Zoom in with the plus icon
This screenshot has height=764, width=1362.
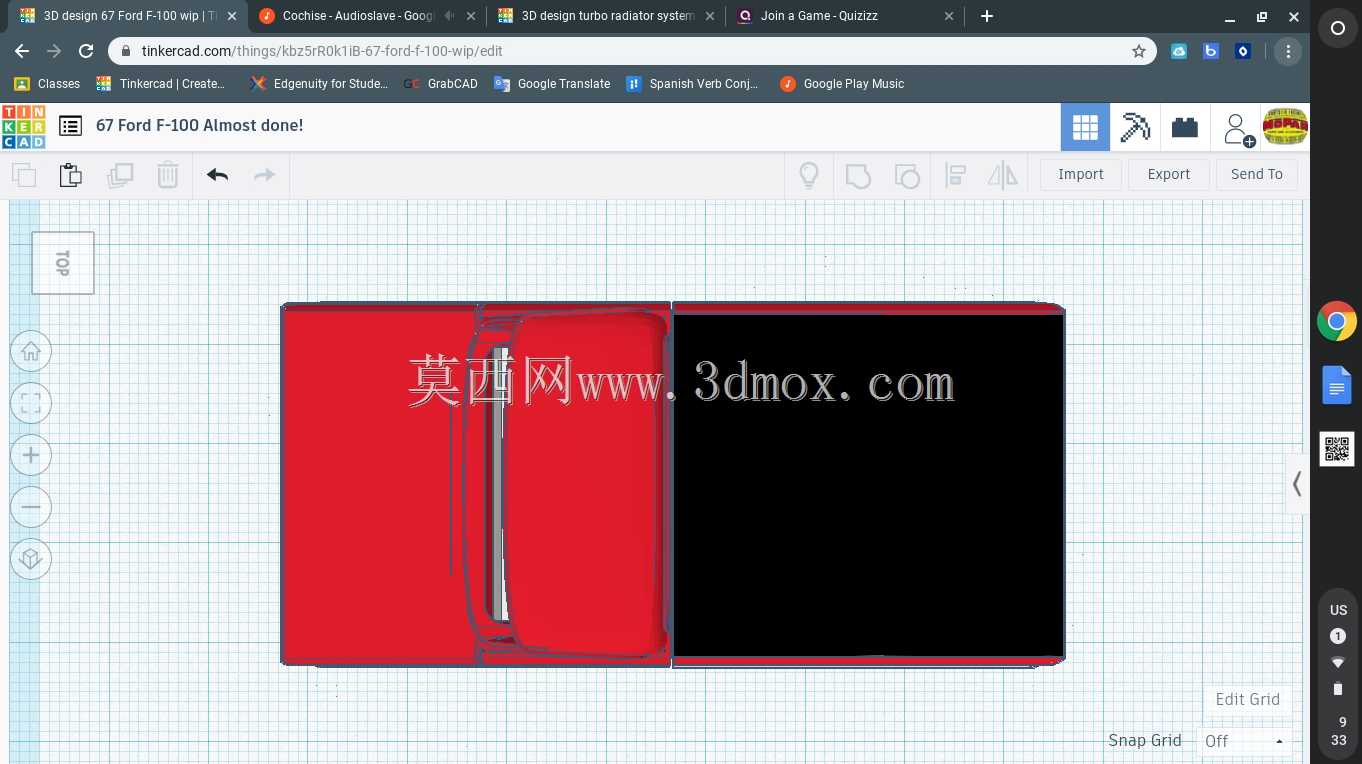click(x=31, y=455)
